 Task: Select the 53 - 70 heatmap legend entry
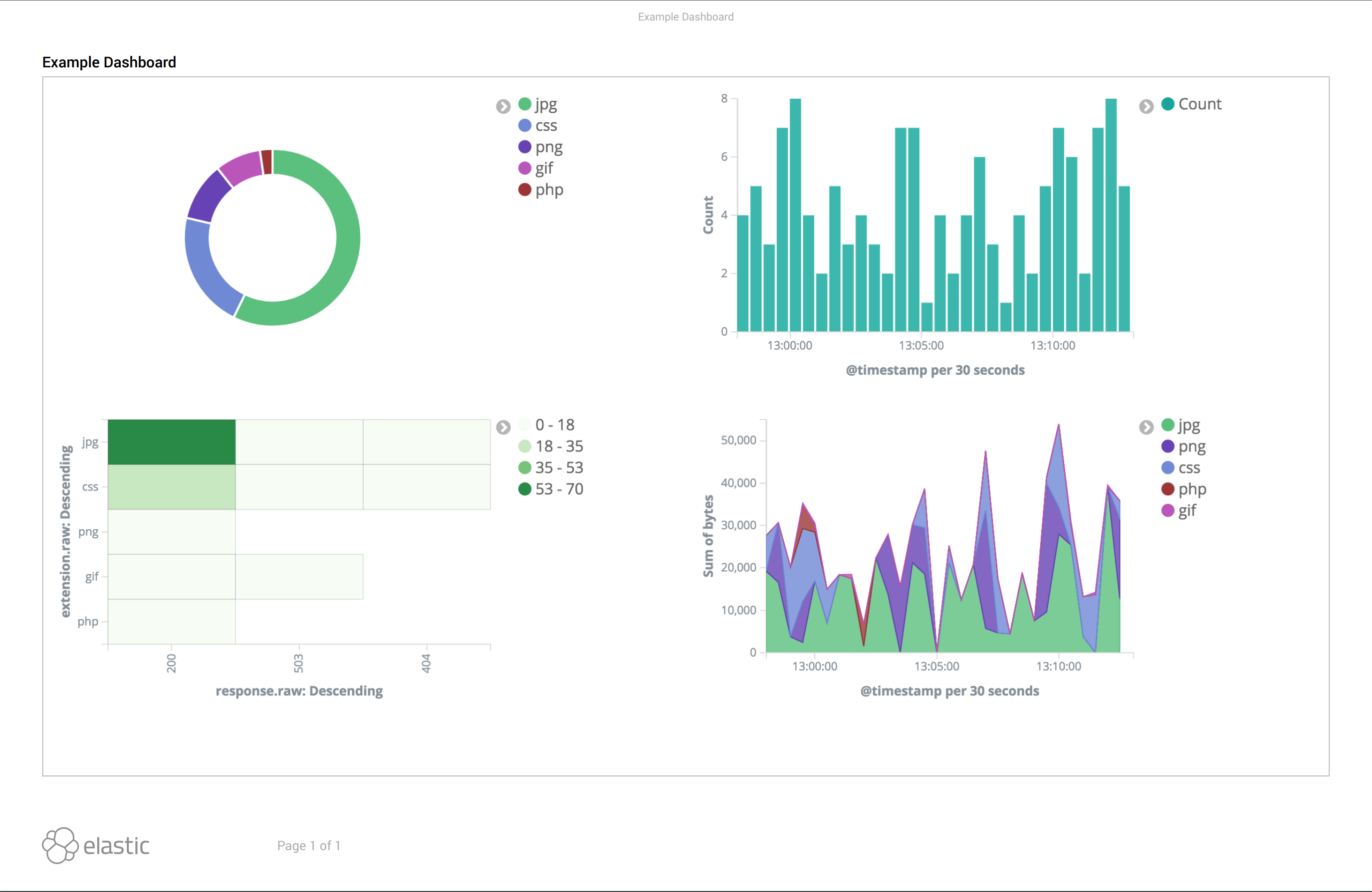click(559, 489)
